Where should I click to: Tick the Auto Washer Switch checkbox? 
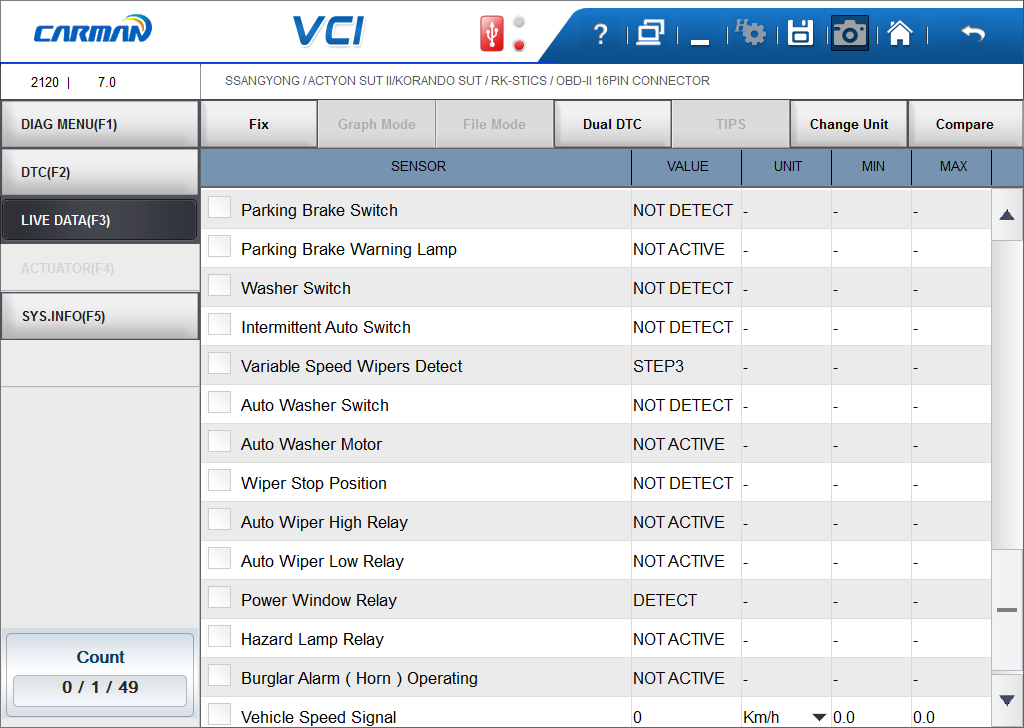click(219, 402)
